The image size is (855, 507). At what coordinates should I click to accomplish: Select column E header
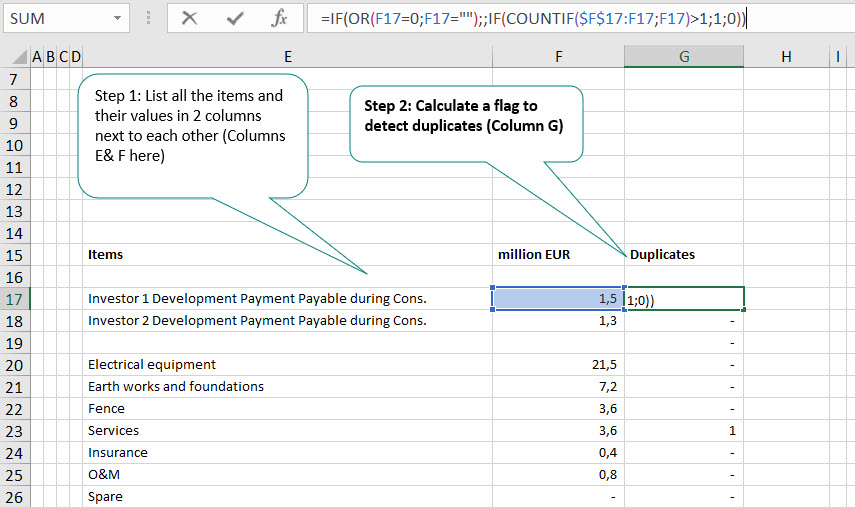click(x=287, y=57)
